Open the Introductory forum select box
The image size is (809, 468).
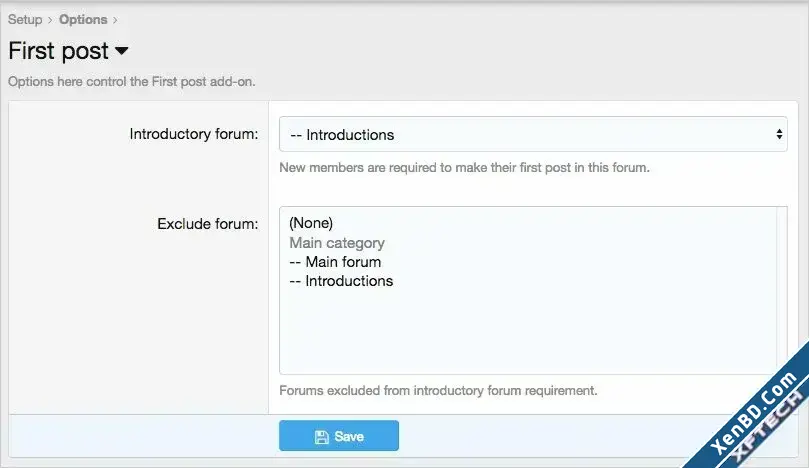[533, 134]
